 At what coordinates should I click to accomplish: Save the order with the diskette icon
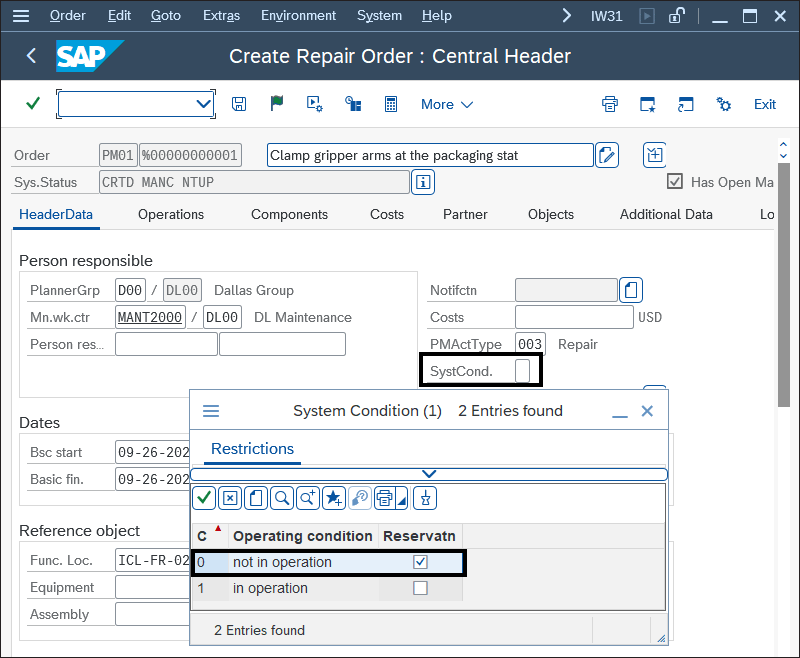pyautogui.click(x=239, y=104)
